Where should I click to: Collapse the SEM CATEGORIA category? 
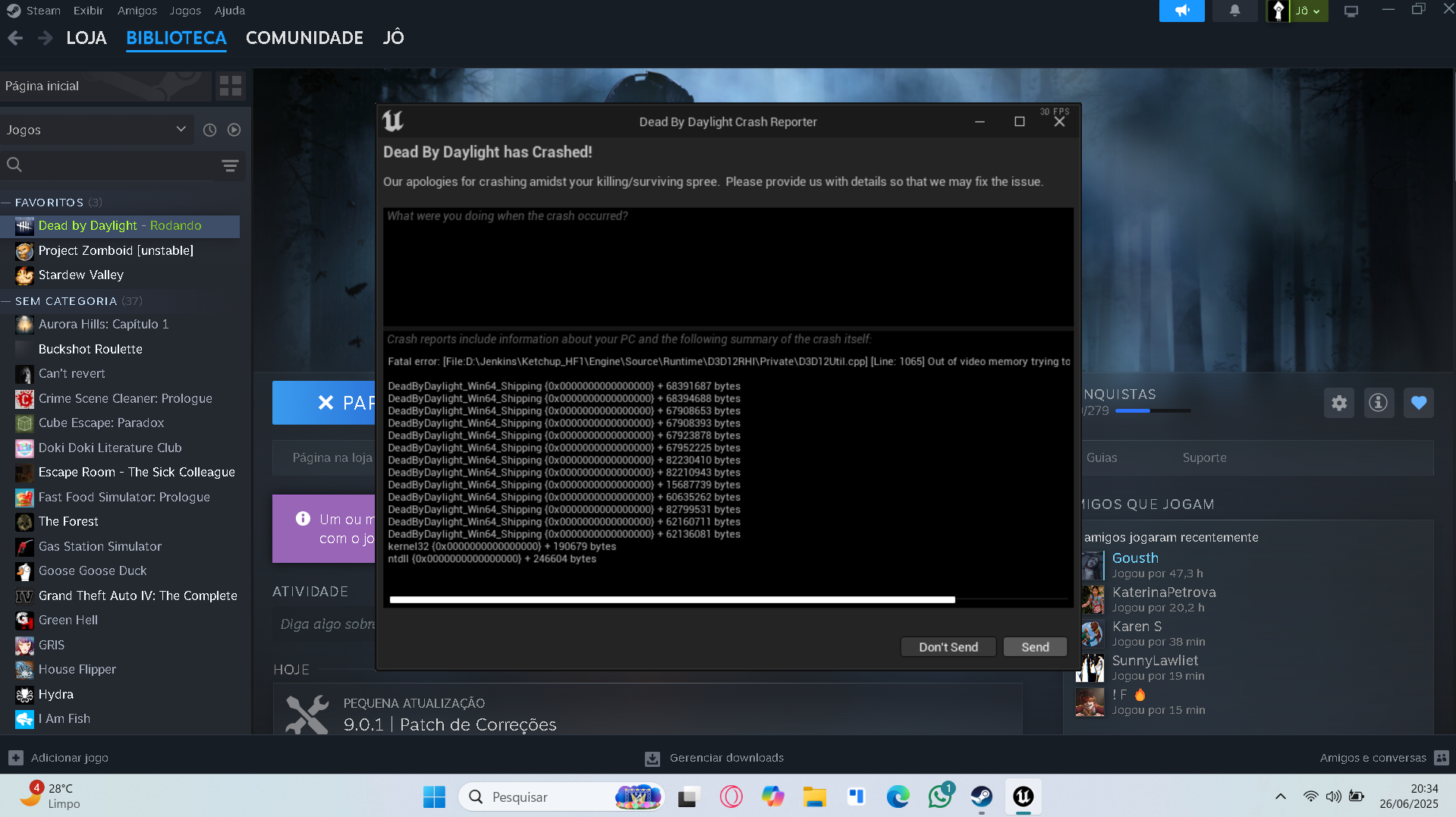pos(6,301)
